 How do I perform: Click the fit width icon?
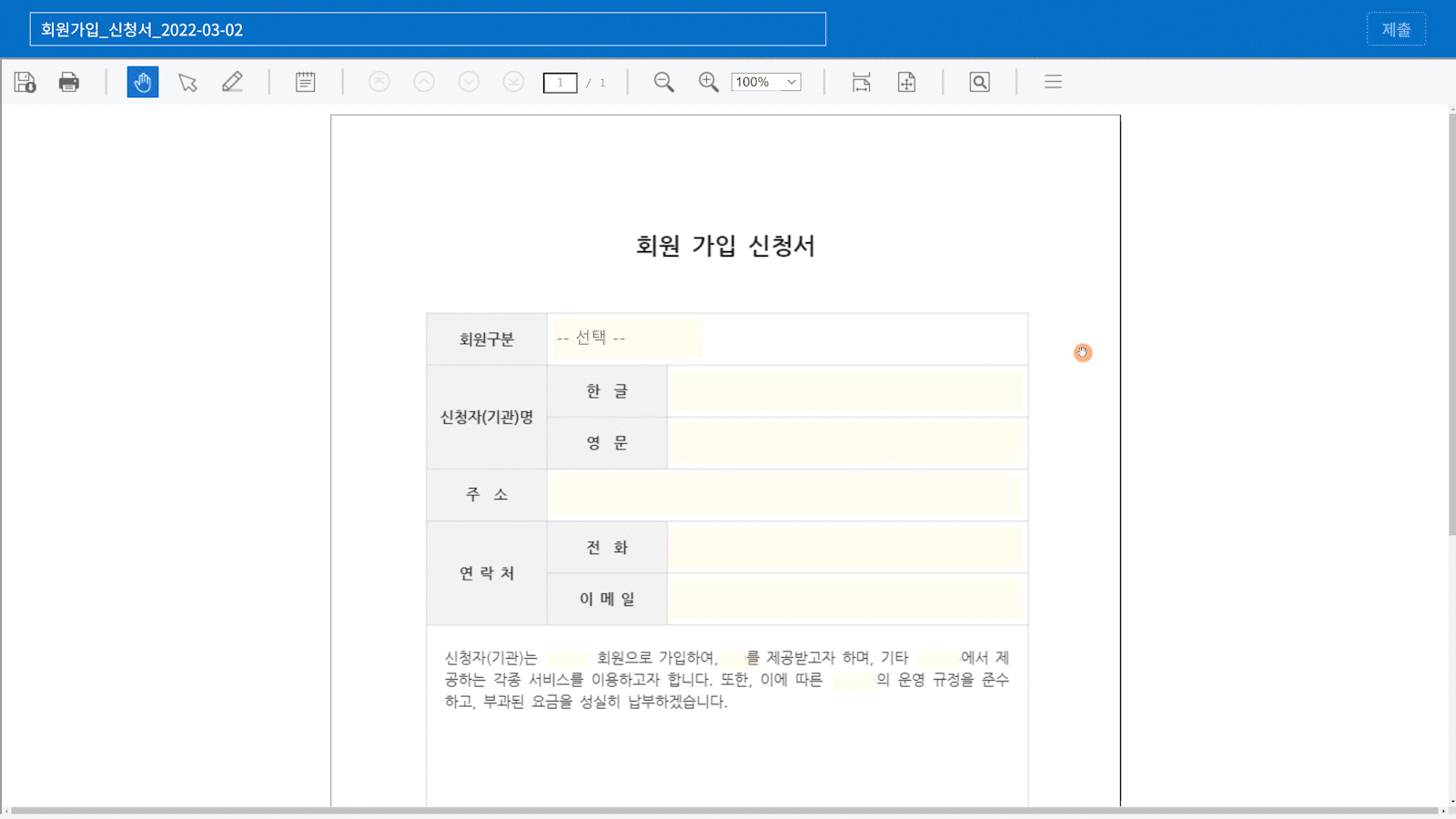click(862, 82)
